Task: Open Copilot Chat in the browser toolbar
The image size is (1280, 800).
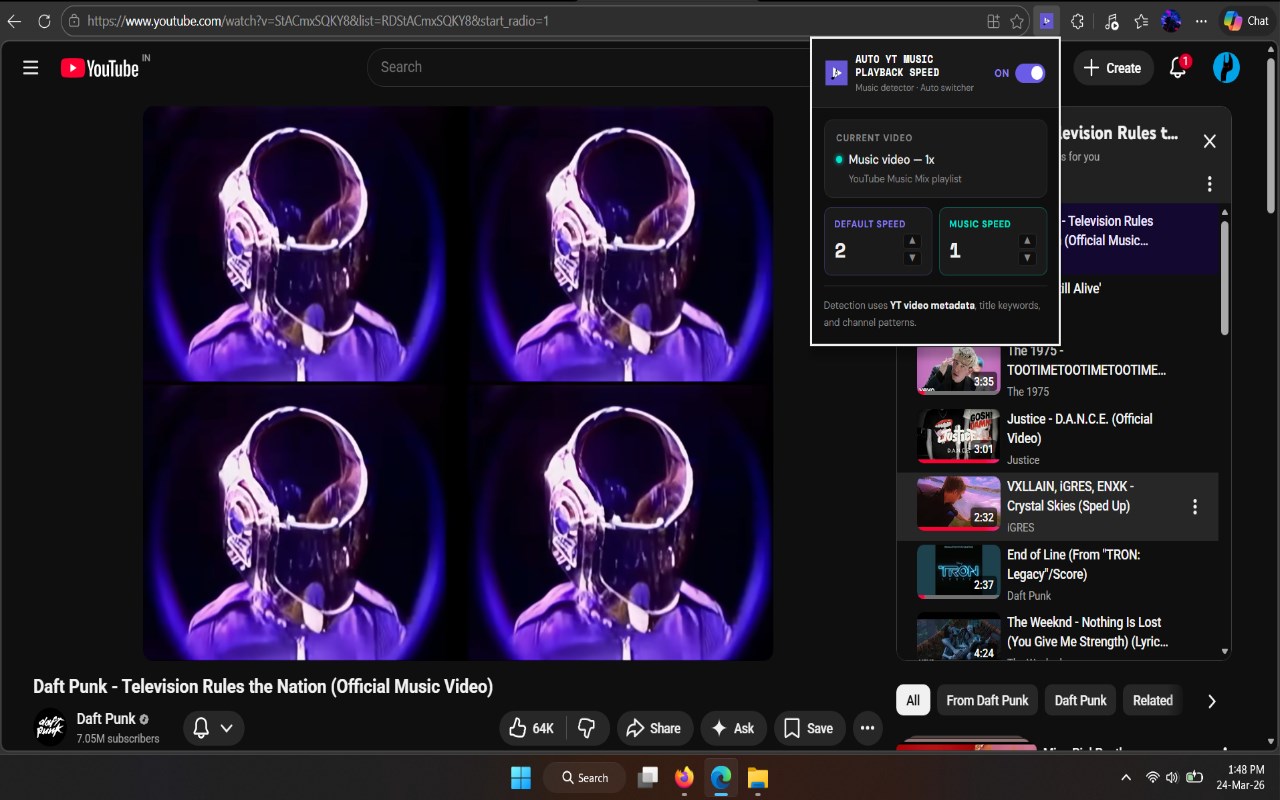Action: pos(1245,21)
